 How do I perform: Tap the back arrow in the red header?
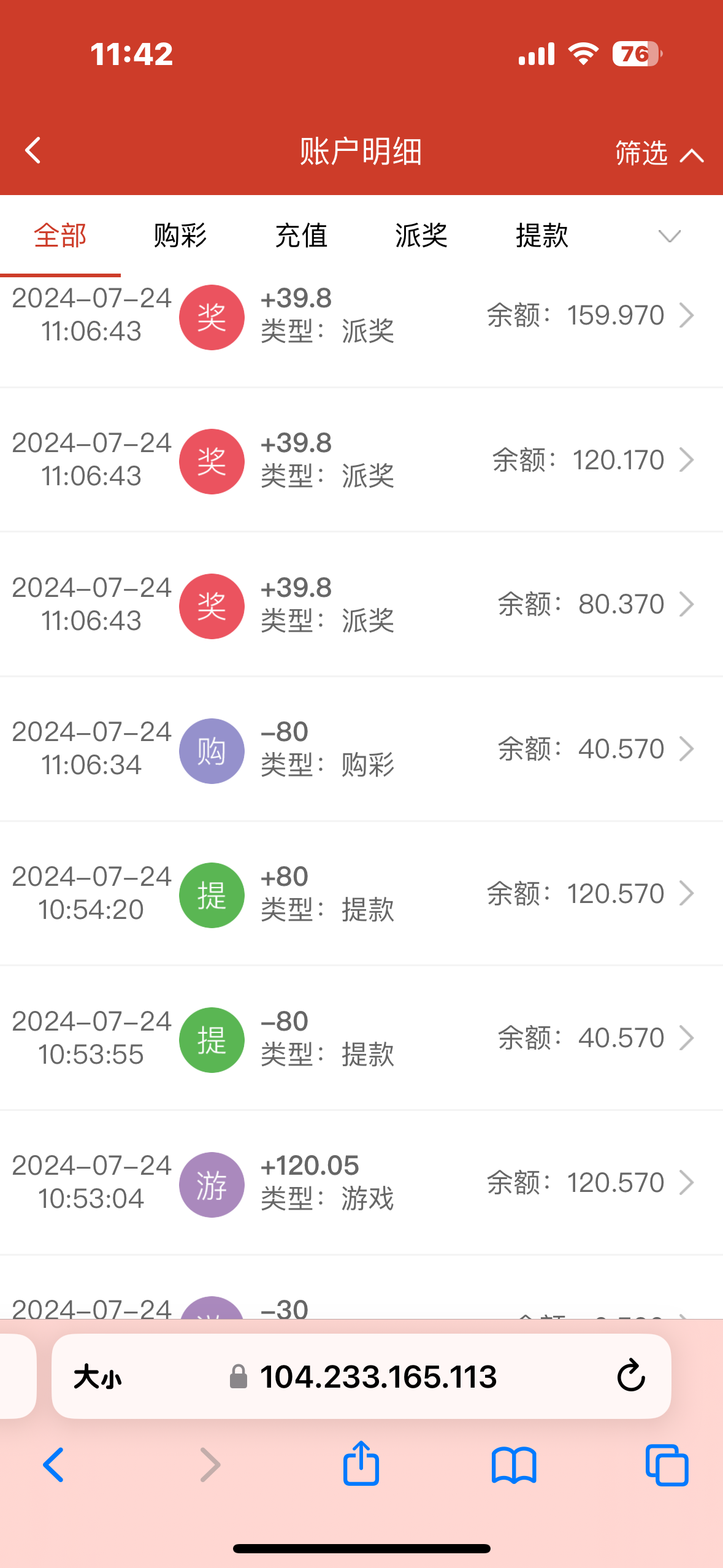[x=33, y=150]
